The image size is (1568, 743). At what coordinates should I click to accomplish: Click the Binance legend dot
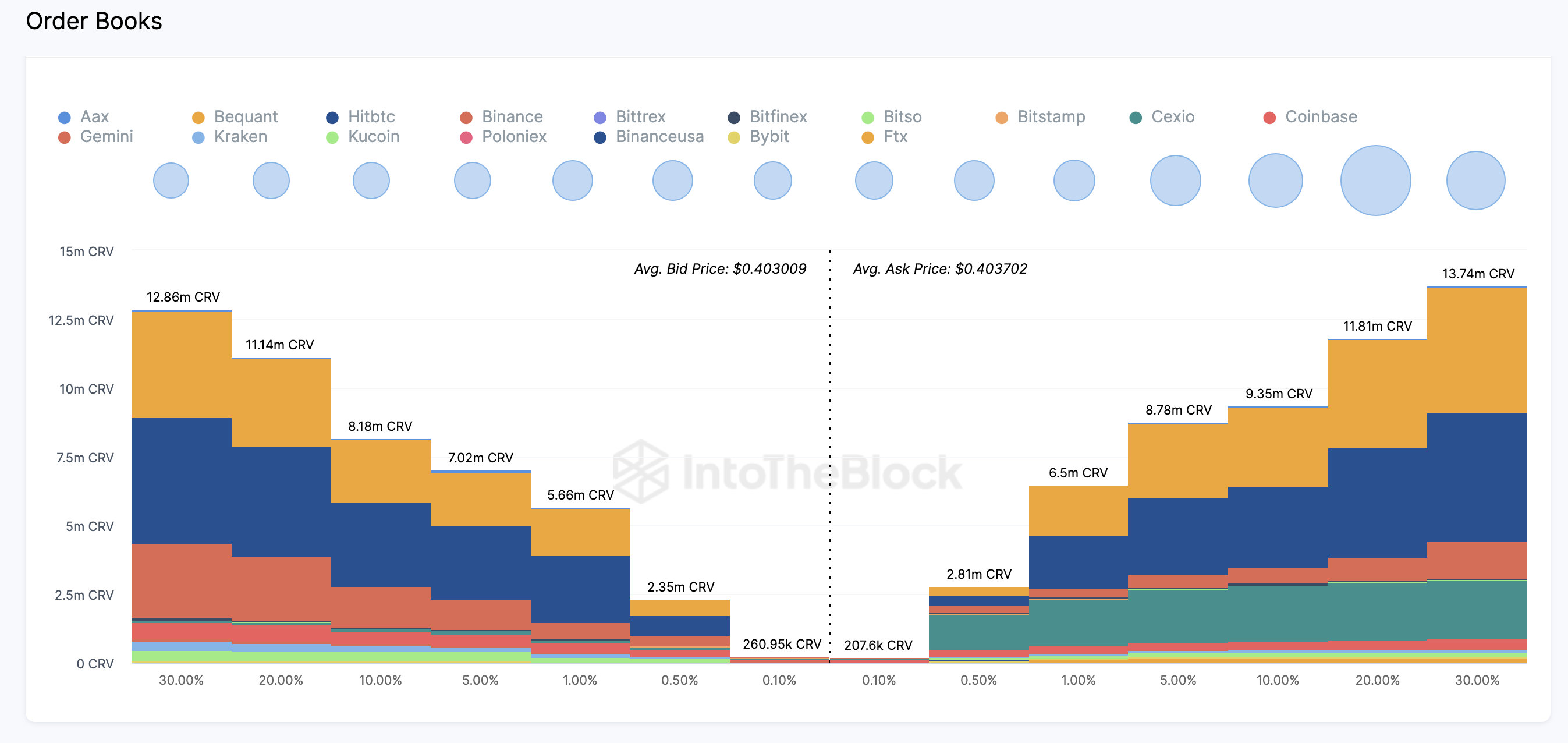[x=466, y=118]
